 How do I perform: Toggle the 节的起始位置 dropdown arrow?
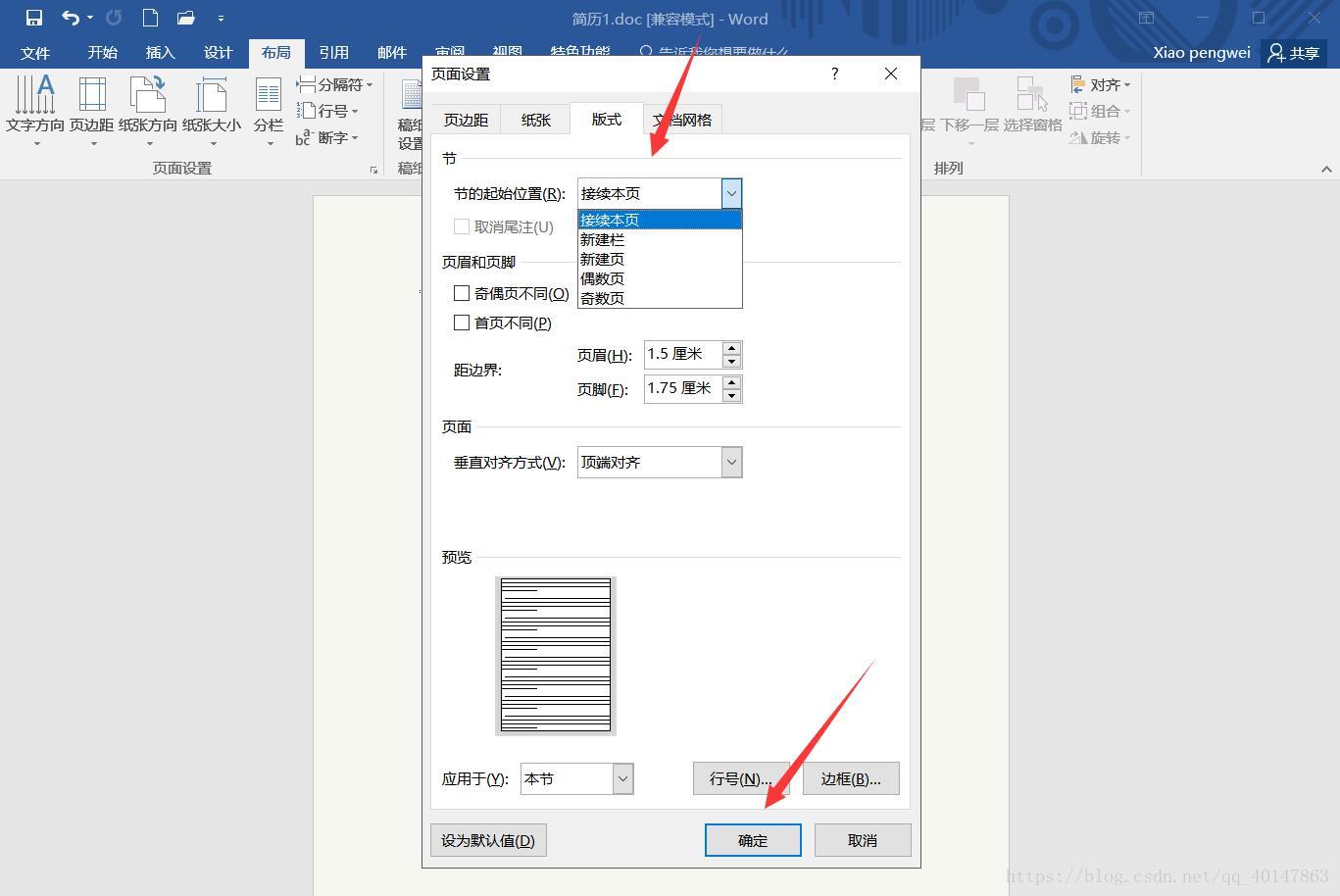(731, 193)
